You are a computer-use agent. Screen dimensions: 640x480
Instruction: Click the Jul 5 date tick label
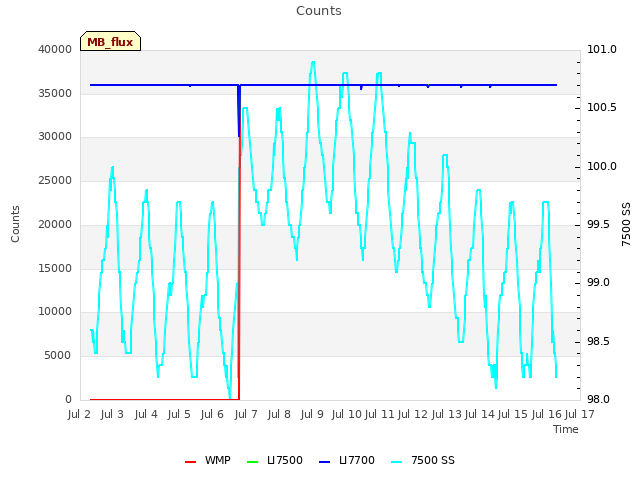point(179,414)
